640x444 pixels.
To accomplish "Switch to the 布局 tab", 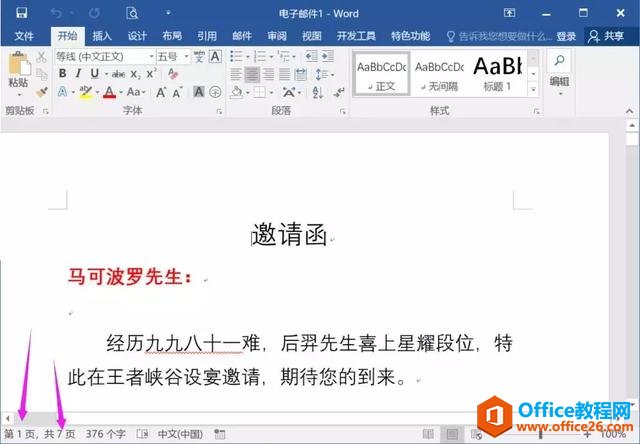I will pyautogui.click(x=172, y=36).
